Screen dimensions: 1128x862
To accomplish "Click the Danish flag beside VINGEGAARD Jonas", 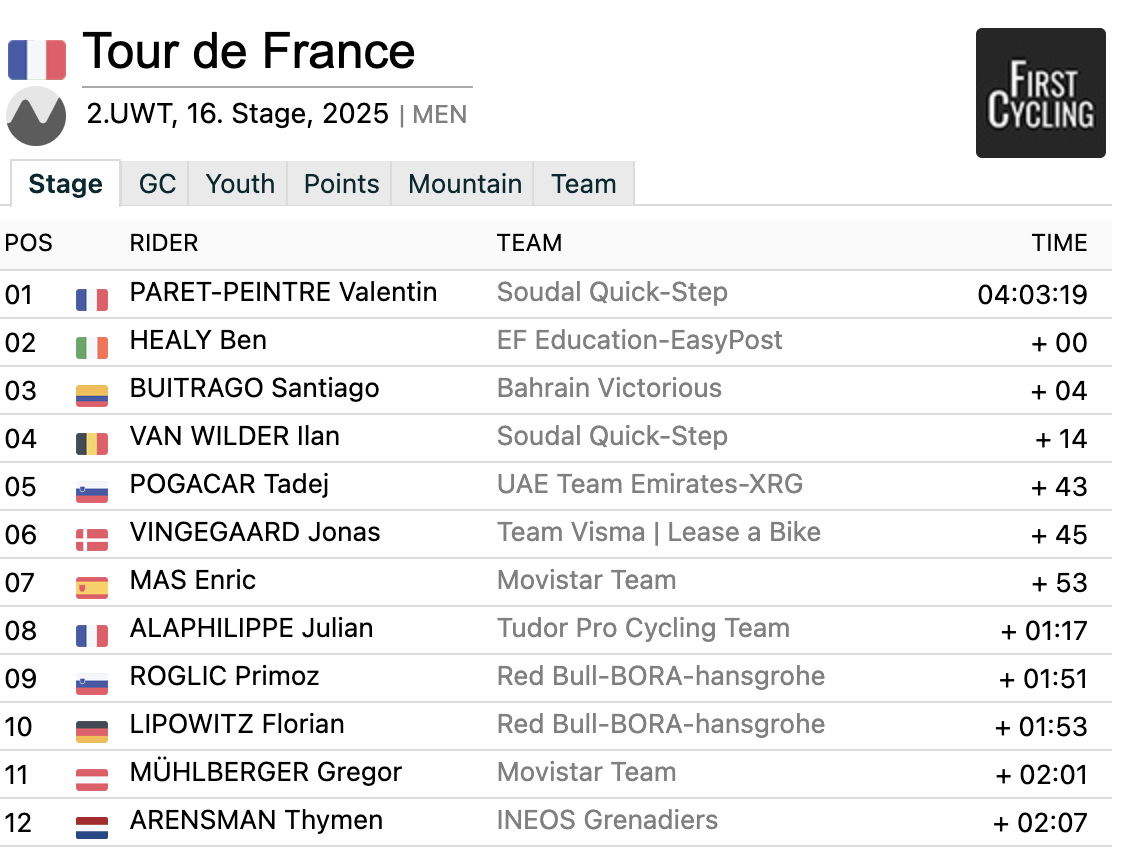I will 92,540.
